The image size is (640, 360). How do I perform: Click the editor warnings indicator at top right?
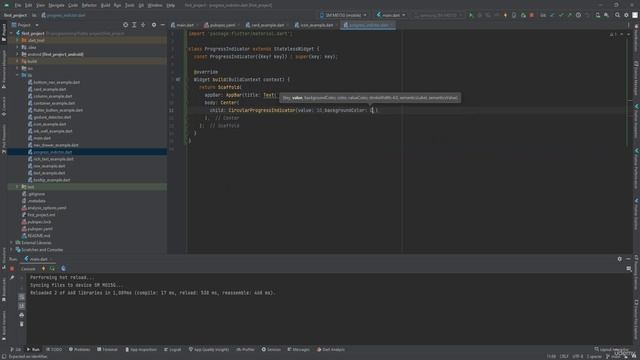tap(613, 34)
